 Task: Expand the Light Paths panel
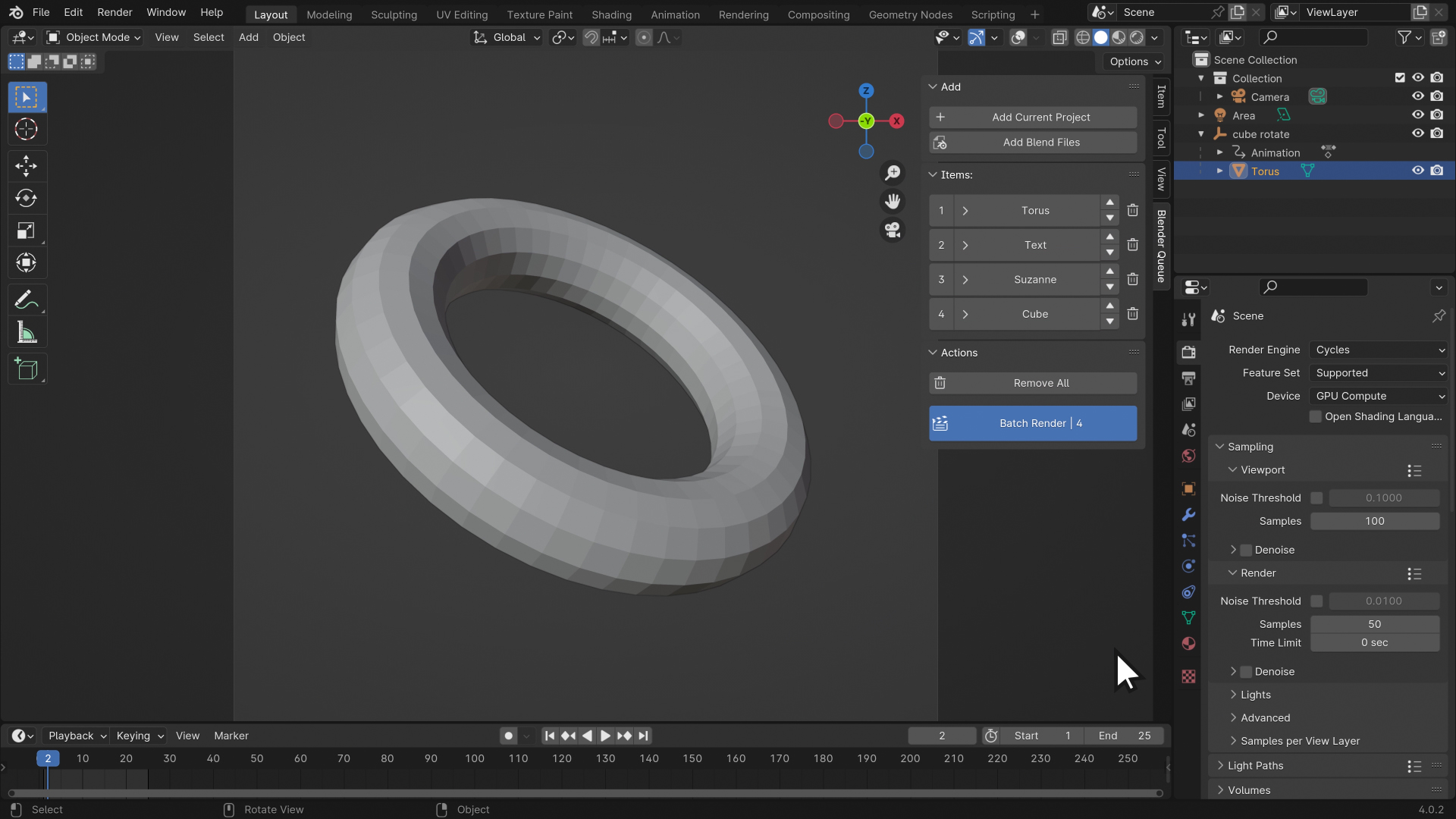point(1255,766)
